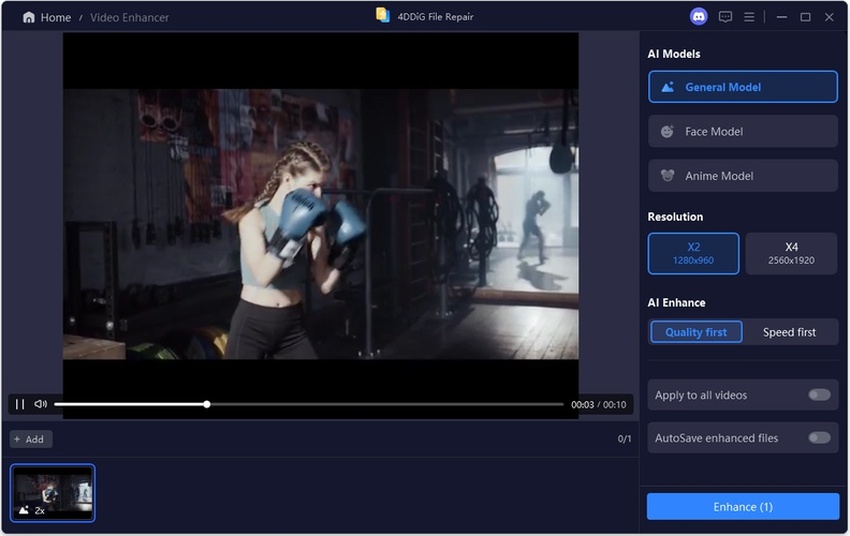
Task: Pause the video playback
Action: 20,404
